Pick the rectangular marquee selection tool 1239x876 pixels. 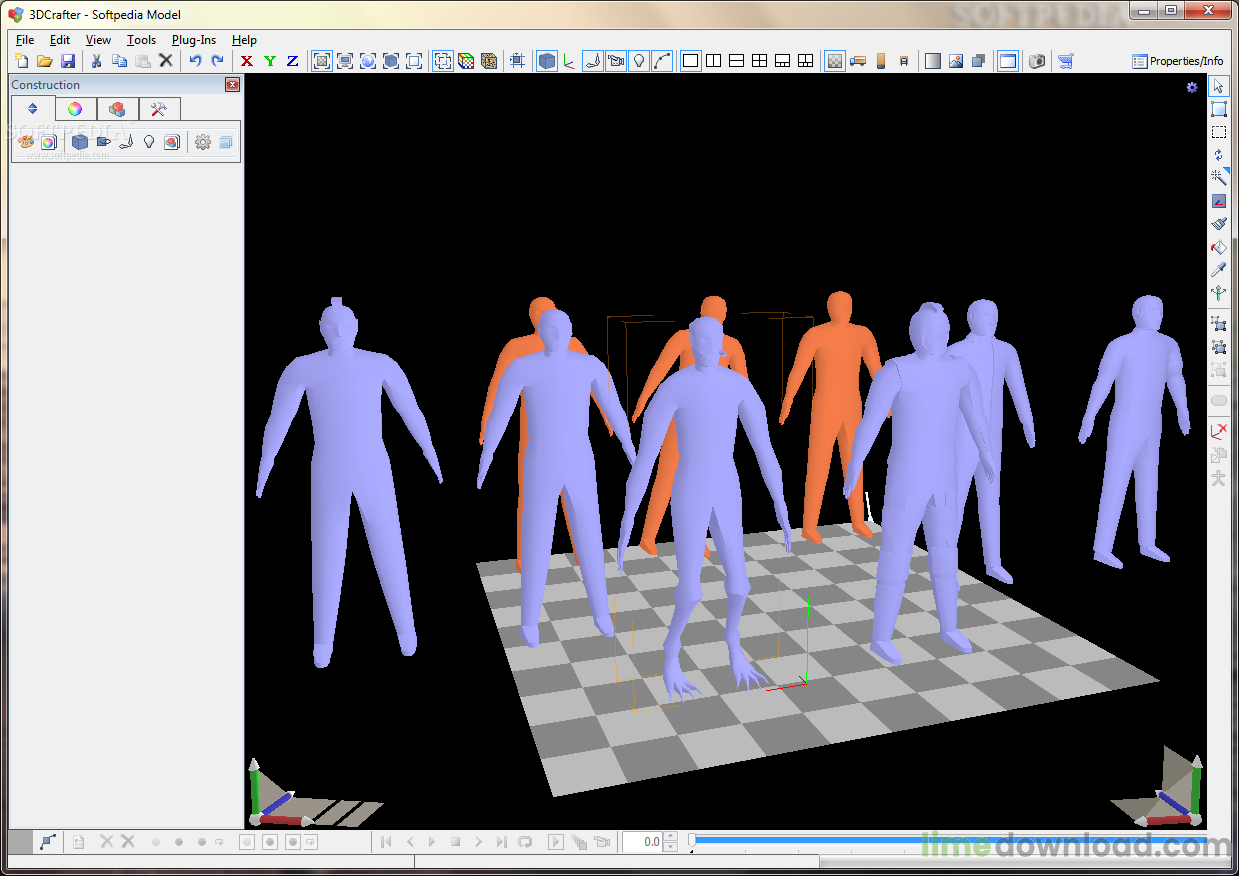1218,132
